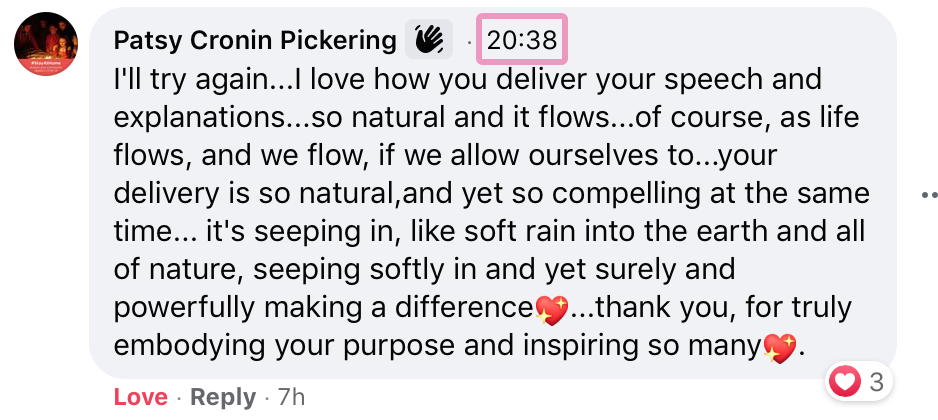Open the 7h comment time link

291,397
